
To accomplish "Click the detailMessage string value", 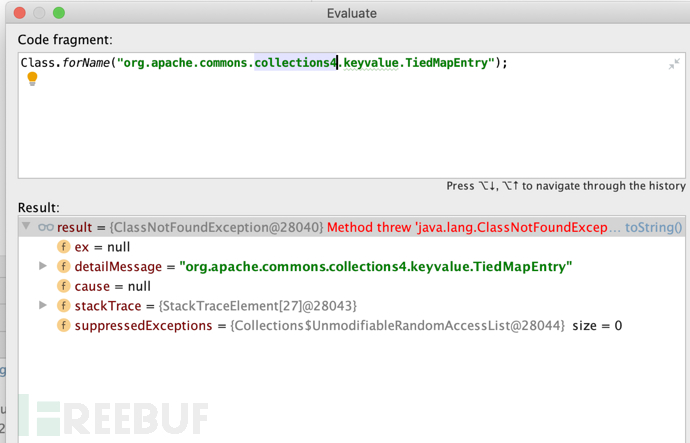I will pos(376,267).
